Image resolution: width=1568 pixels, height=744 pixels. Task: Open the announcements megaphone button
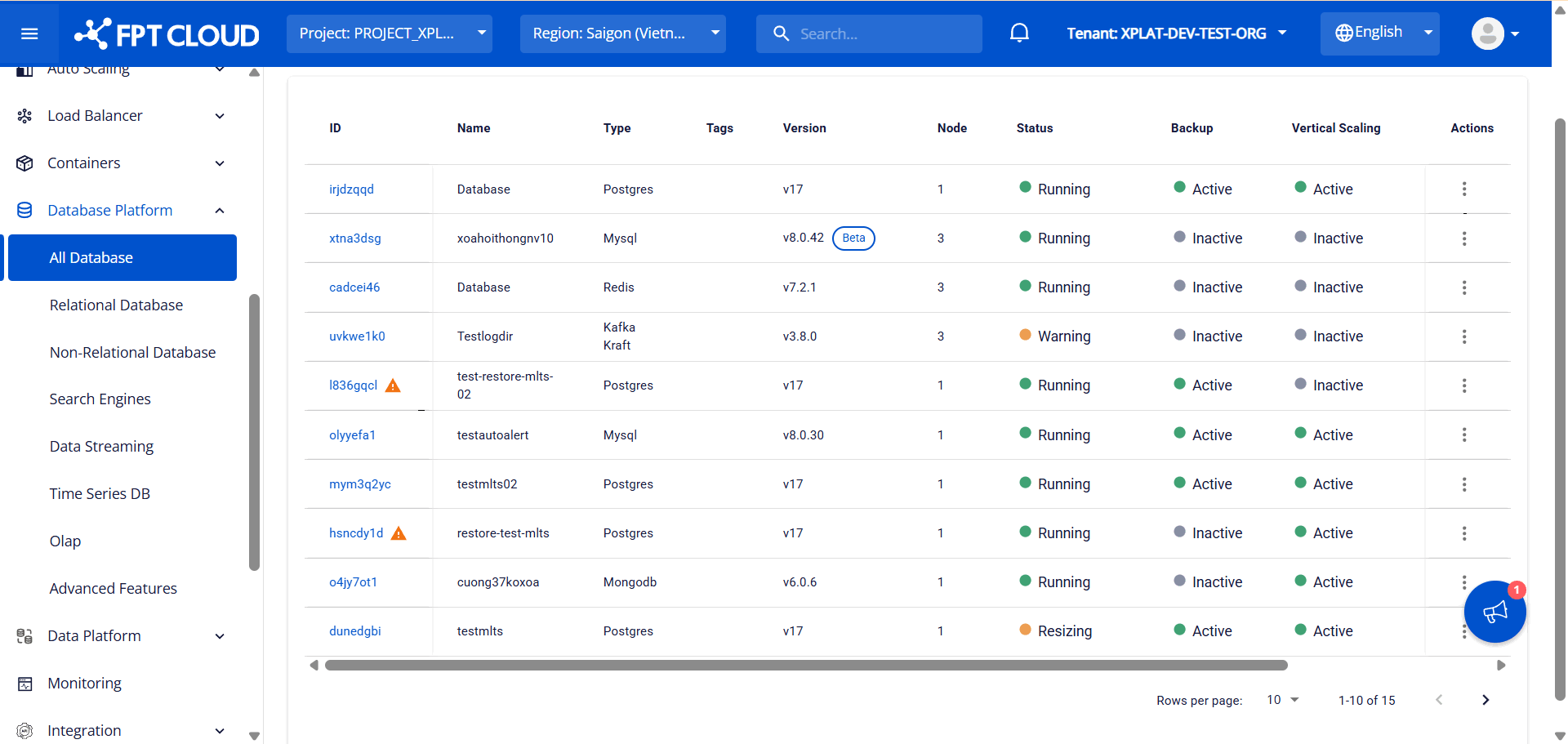point(1494,612)
